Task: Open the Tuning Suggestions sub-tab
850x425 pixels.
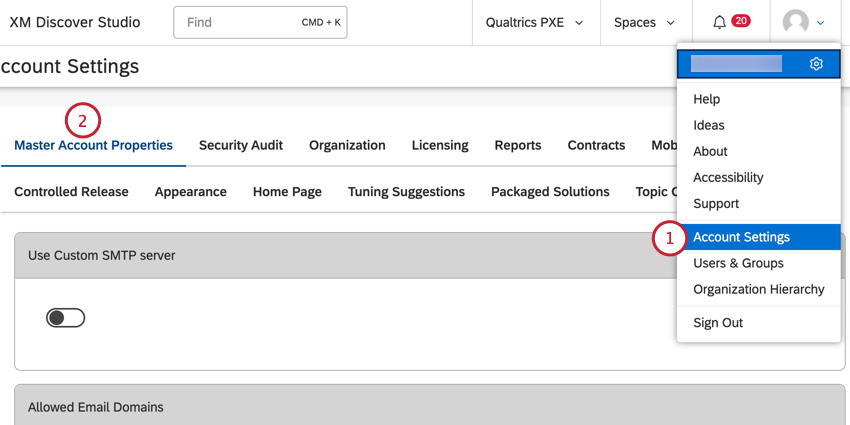Action: click(406, 191)
